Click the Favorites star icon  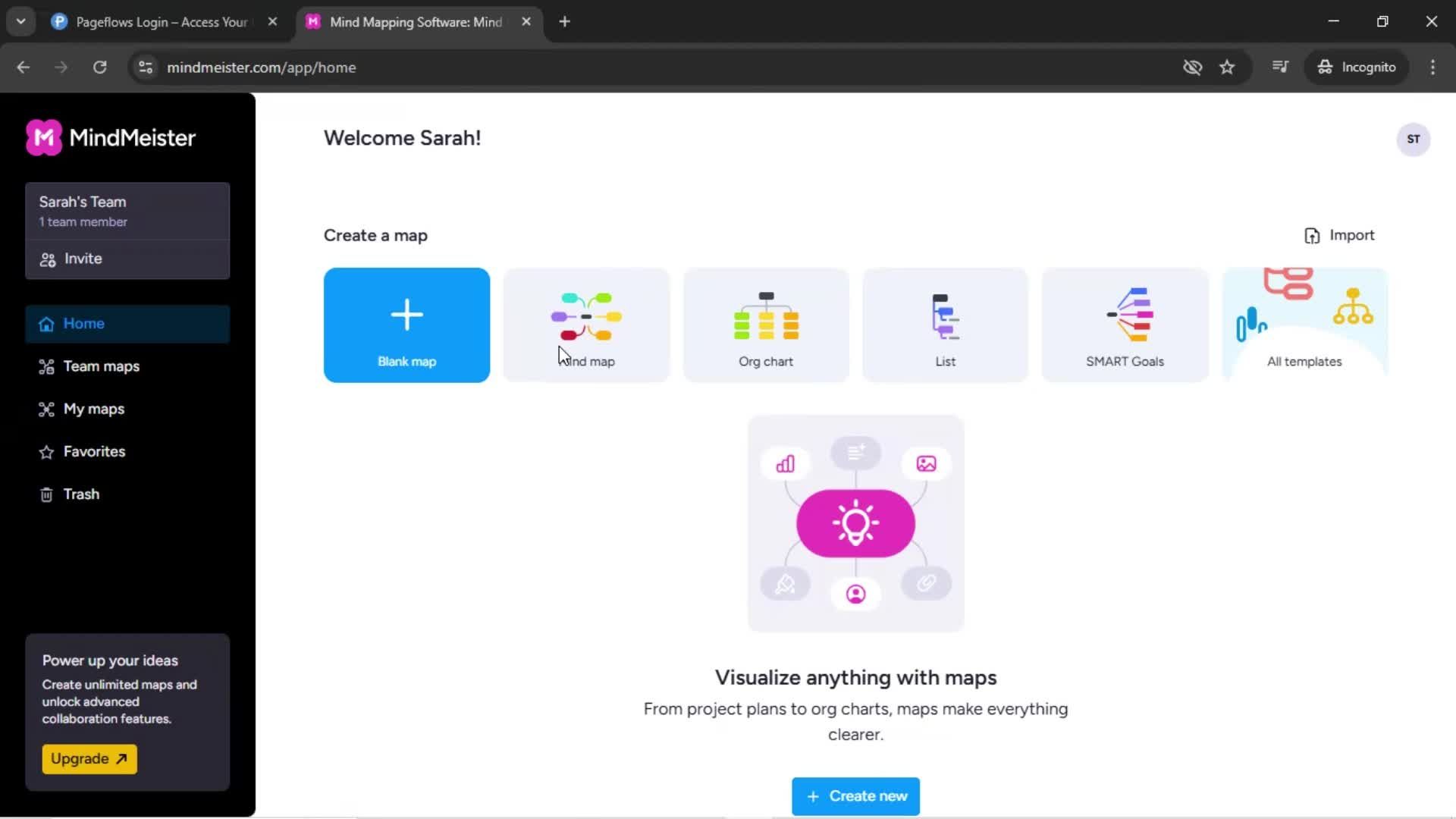[46, 452]
